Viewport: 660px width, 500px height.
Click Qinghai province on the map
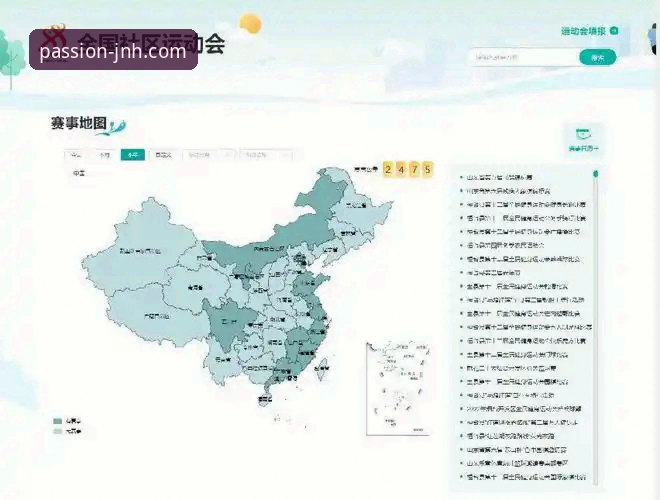196,288
